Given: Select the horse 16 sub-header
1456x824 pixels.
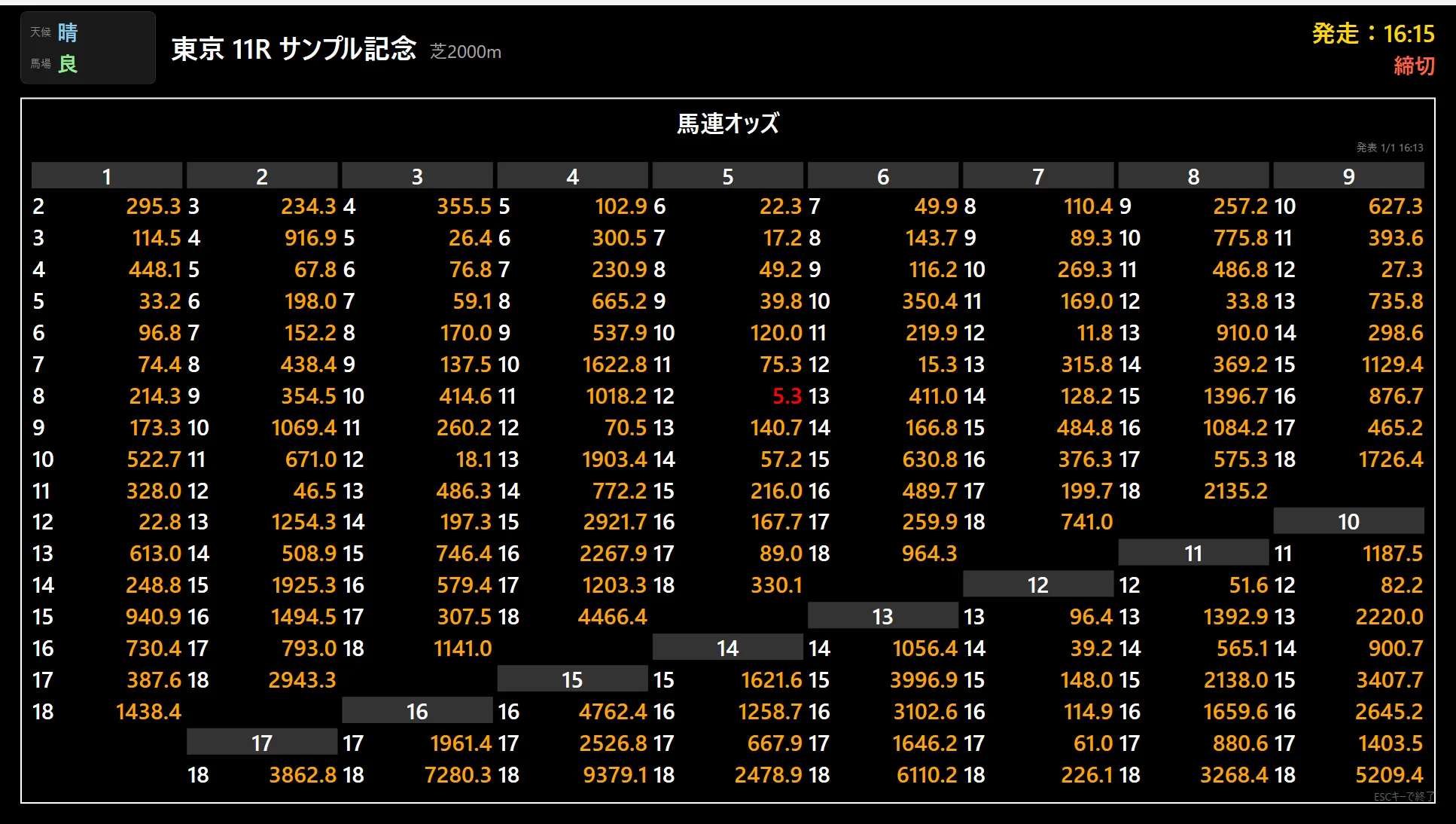Looking at the screenshot, I should point(417,711).
